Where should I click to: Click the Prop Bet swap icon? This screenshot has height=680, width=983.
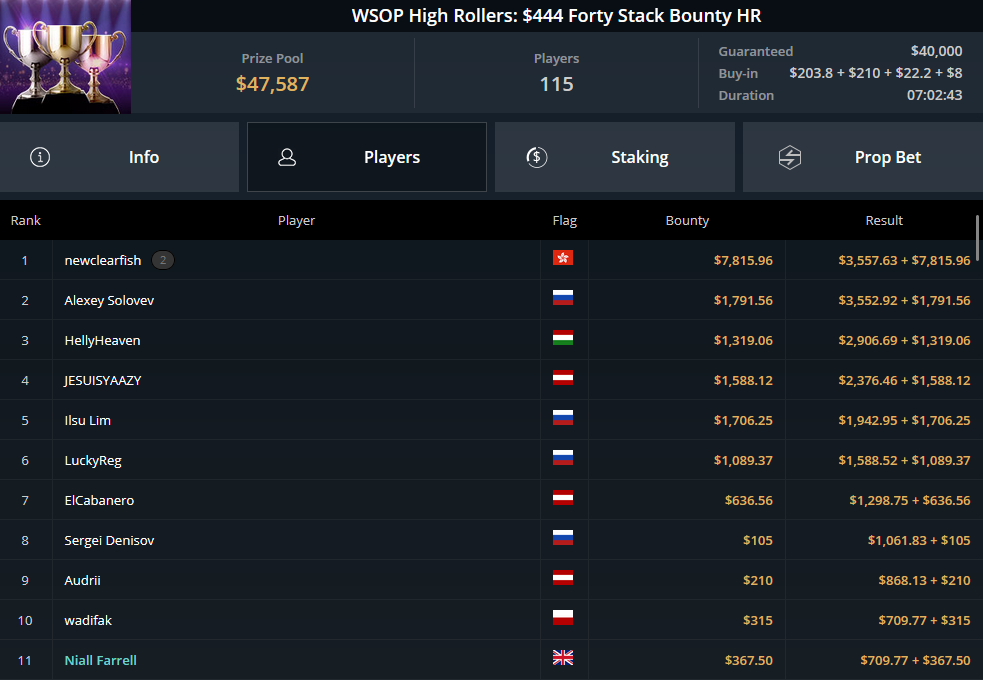tap(790, 157)
